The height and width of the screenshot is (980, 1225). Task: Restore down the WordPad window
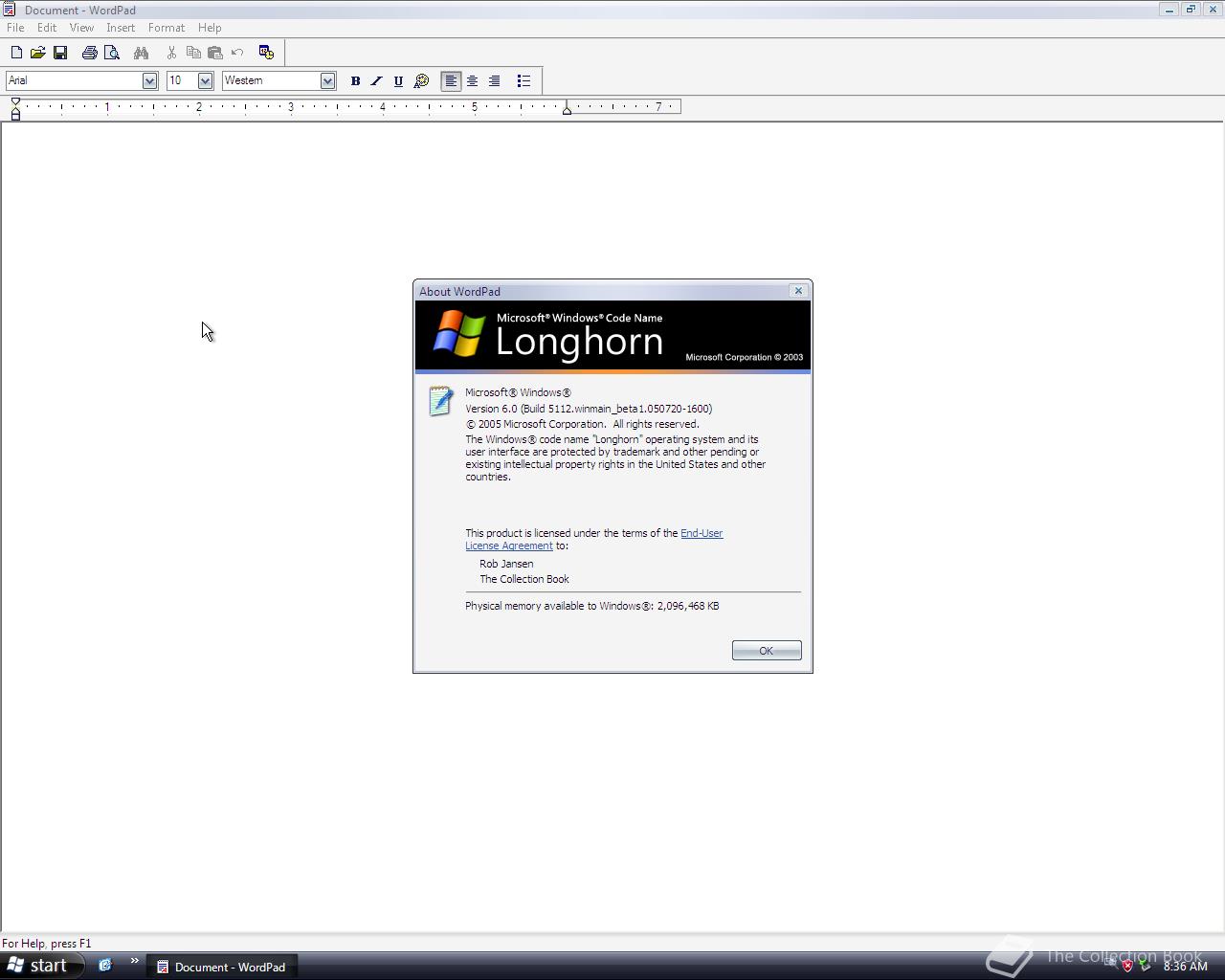pyautogui.click(x=1191, y=10)
